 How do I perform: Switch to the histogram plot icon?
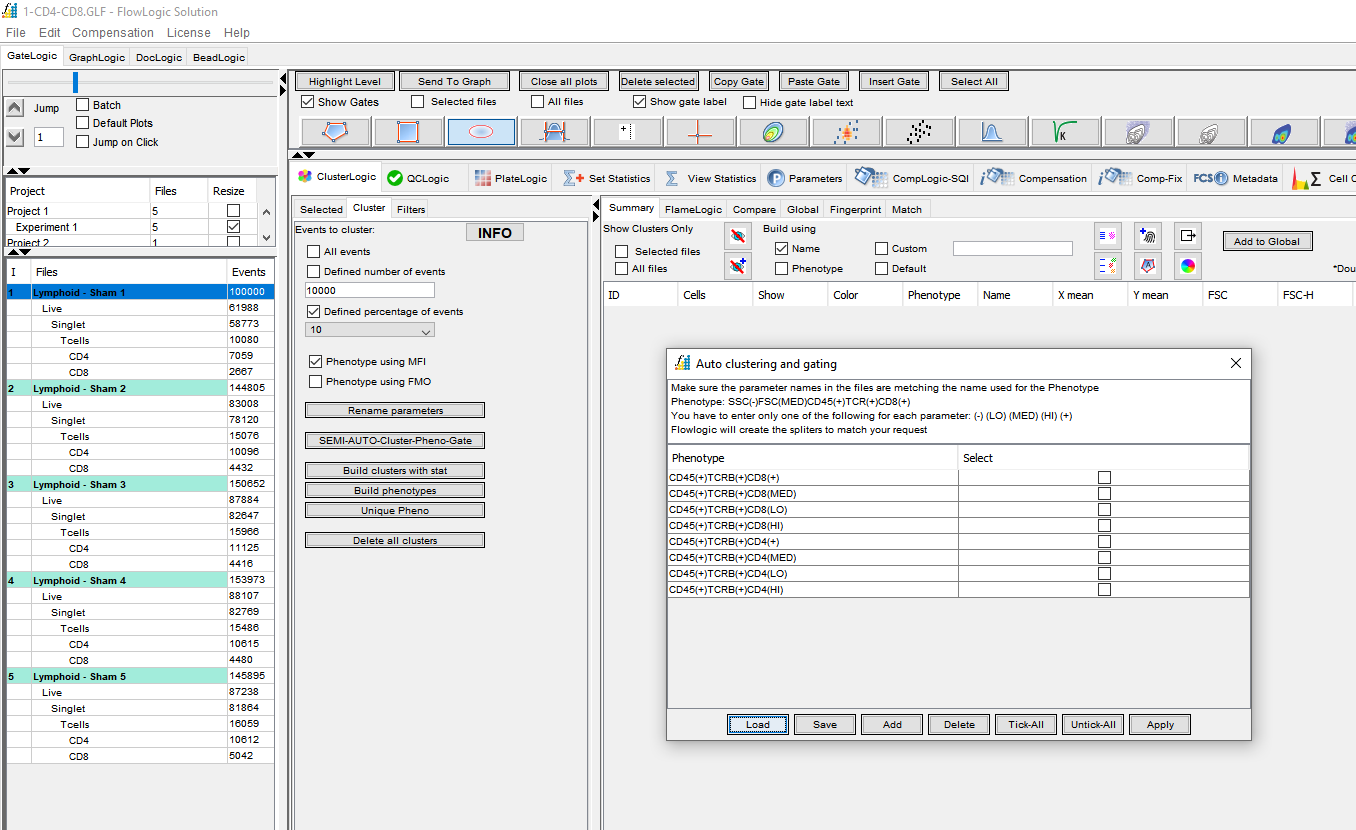tap(992, 132)
